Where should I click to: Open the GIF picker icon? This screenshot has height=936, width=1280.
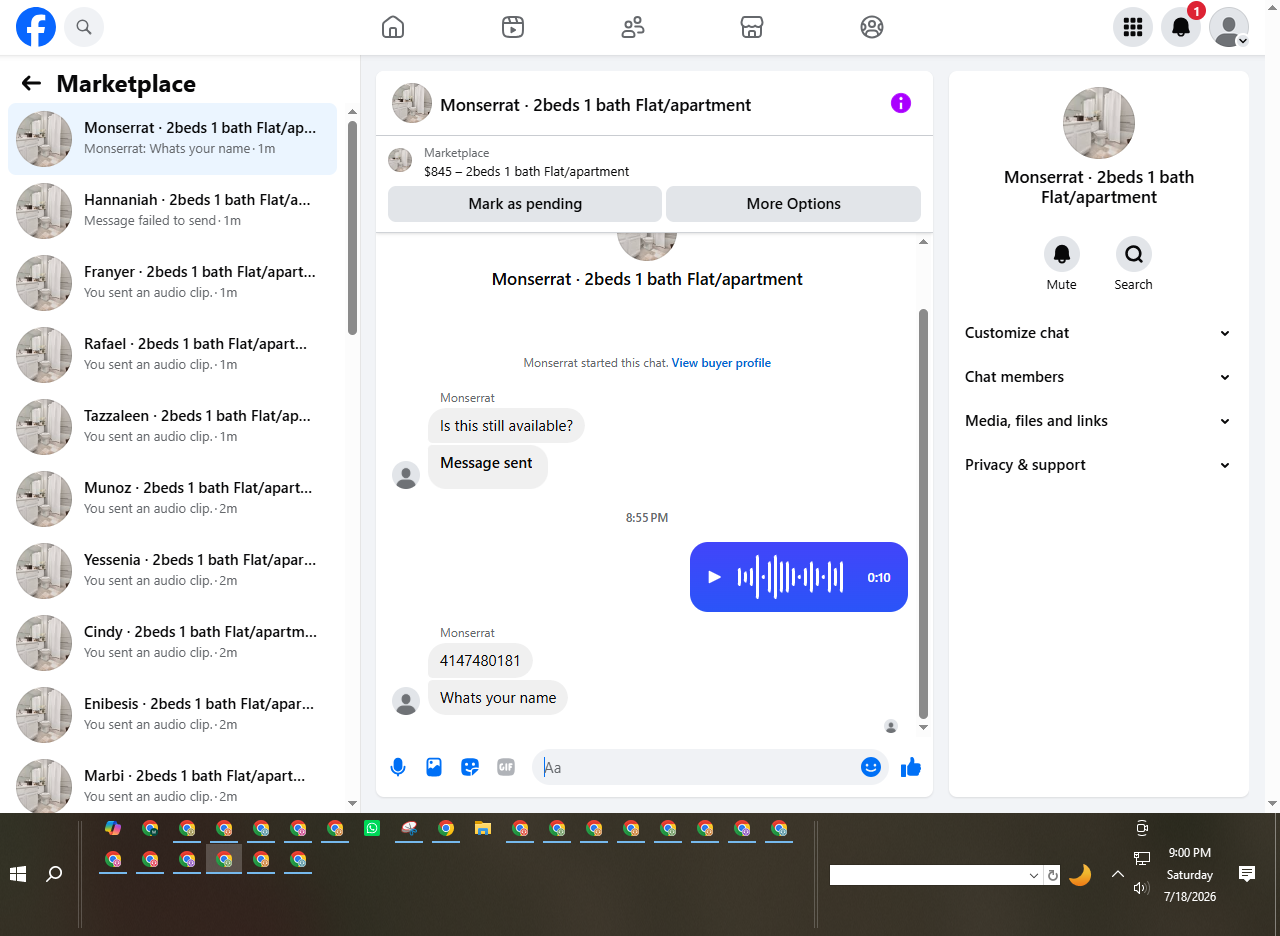click(x=506, y=767)
